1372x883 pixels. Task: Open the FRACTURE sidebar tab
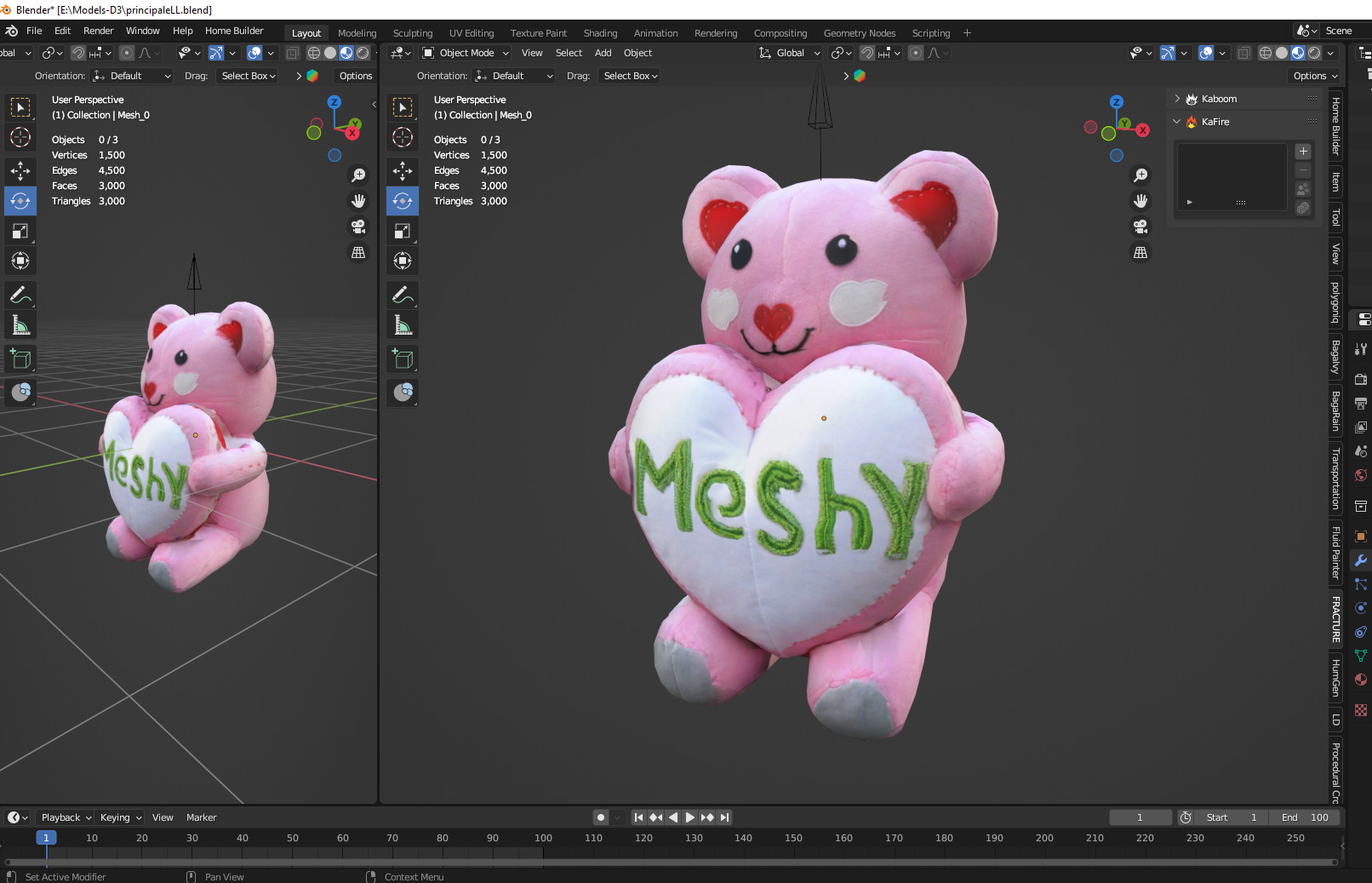tap(1335, 619)
